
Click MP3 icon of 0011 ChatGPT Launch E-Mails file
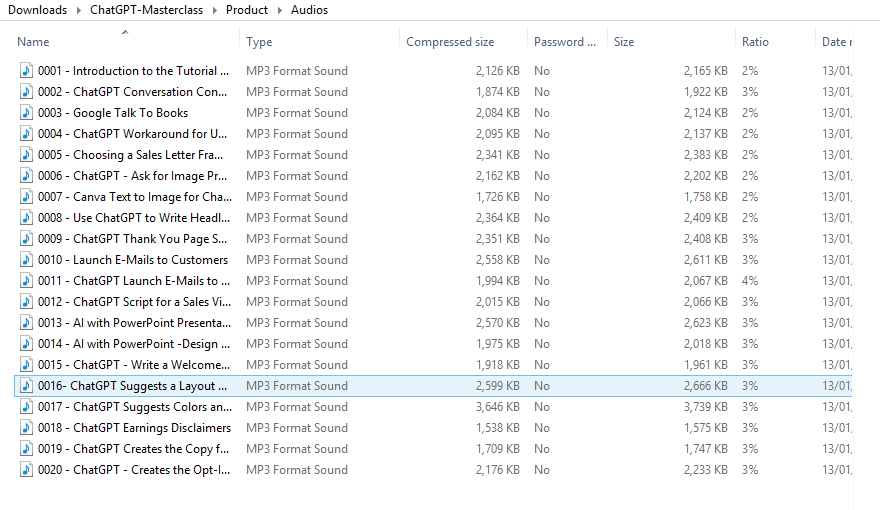point(26,281)
